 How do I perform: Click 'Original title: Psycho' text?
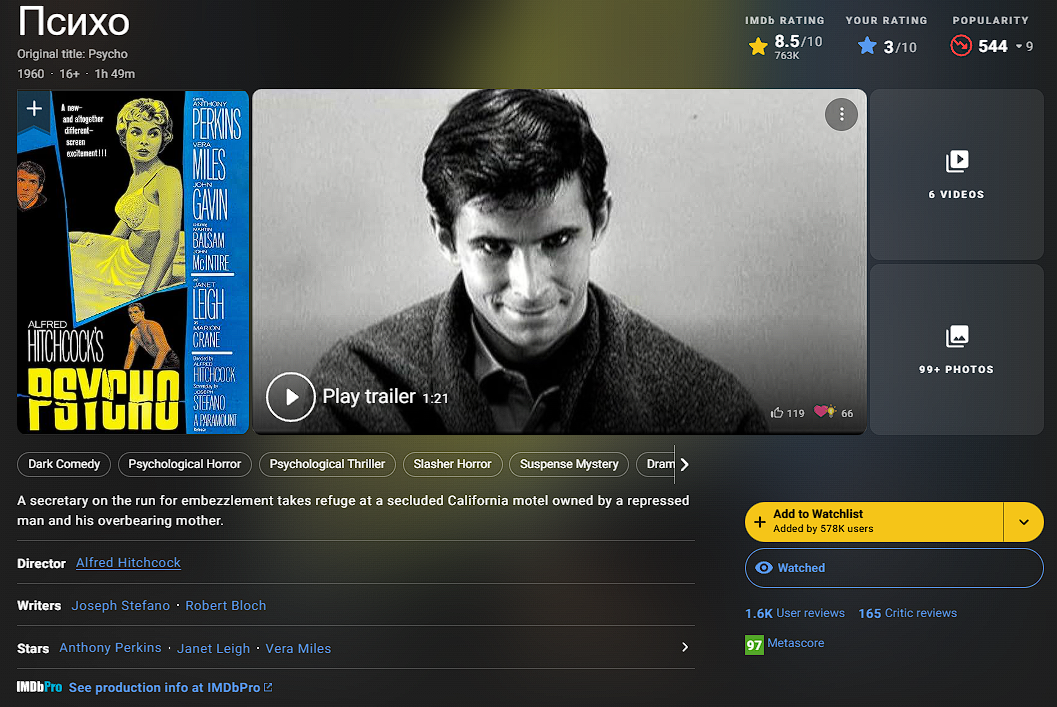pyautogui.click(x=72, y=54)
